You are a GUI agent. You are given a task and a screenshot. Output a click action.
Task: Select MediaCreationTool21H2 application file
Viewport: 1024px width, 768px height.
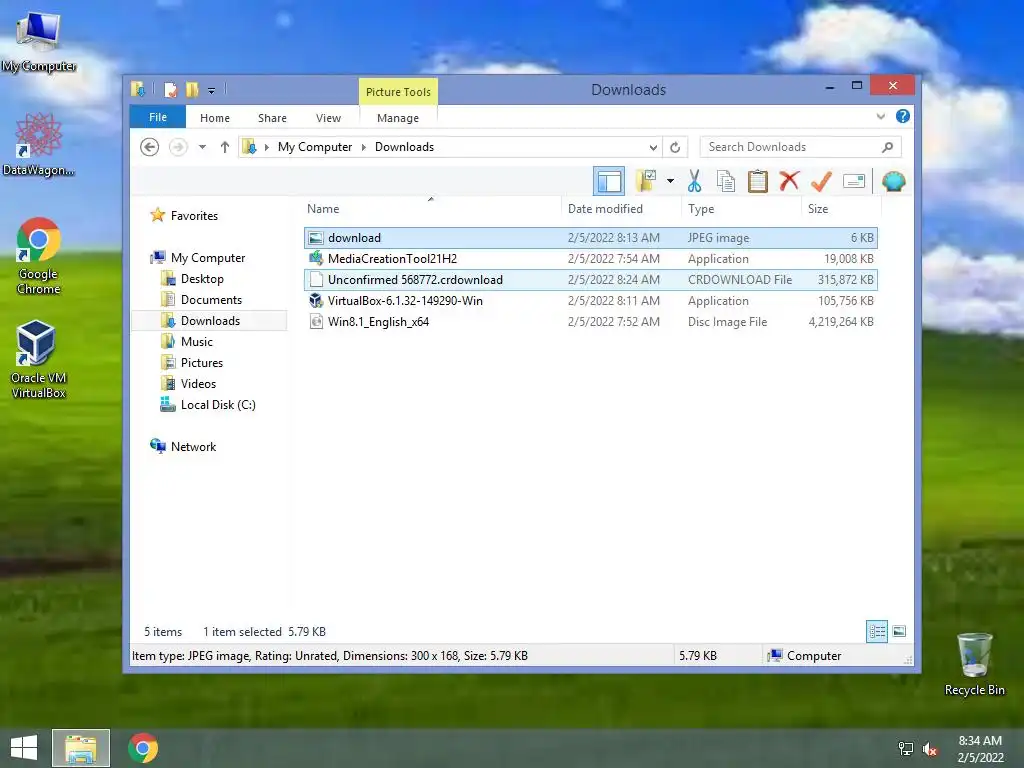tap(590, 259)
